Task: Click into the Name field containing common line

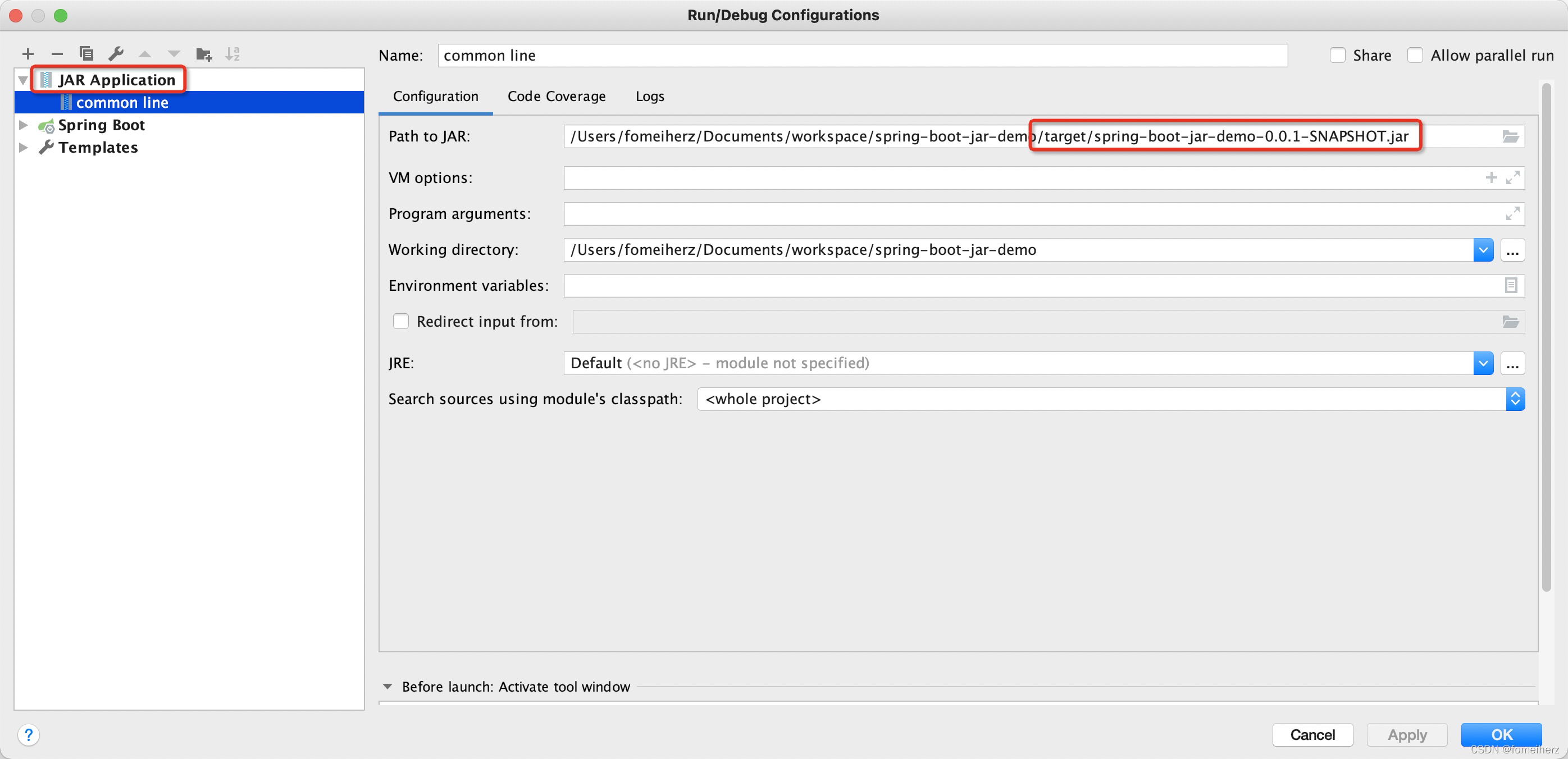Action: [x=863, y=56]
